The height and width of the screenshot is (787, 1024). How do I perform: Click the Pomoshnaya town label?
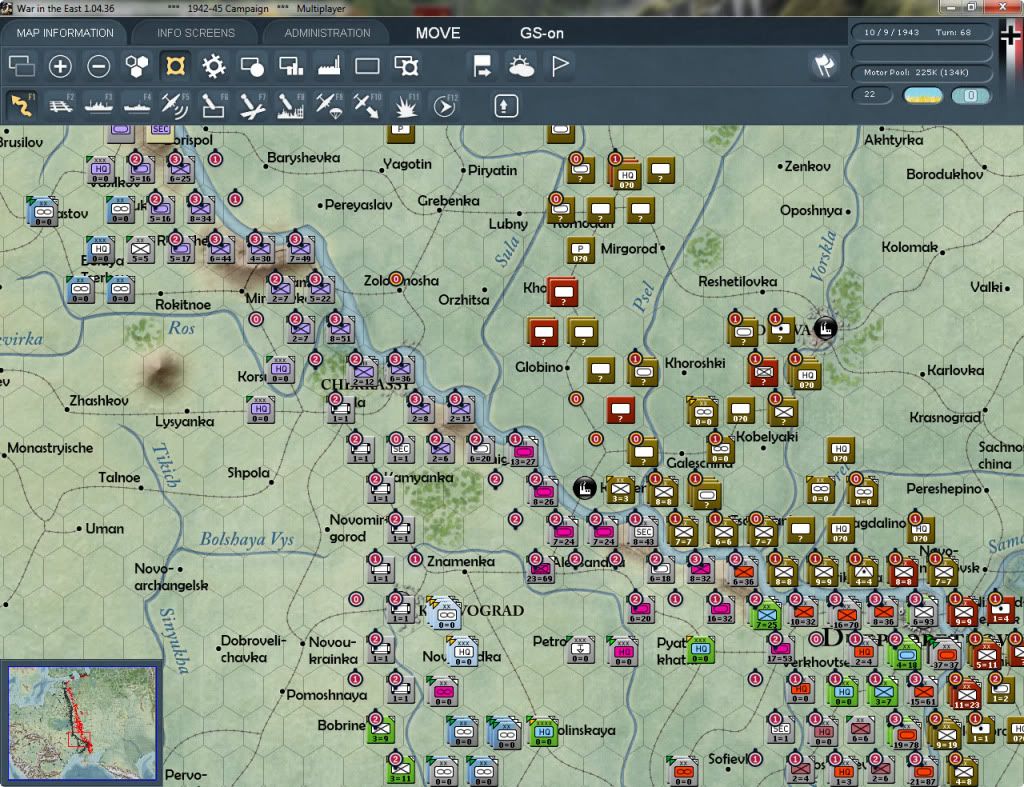[x=327, y=696]
